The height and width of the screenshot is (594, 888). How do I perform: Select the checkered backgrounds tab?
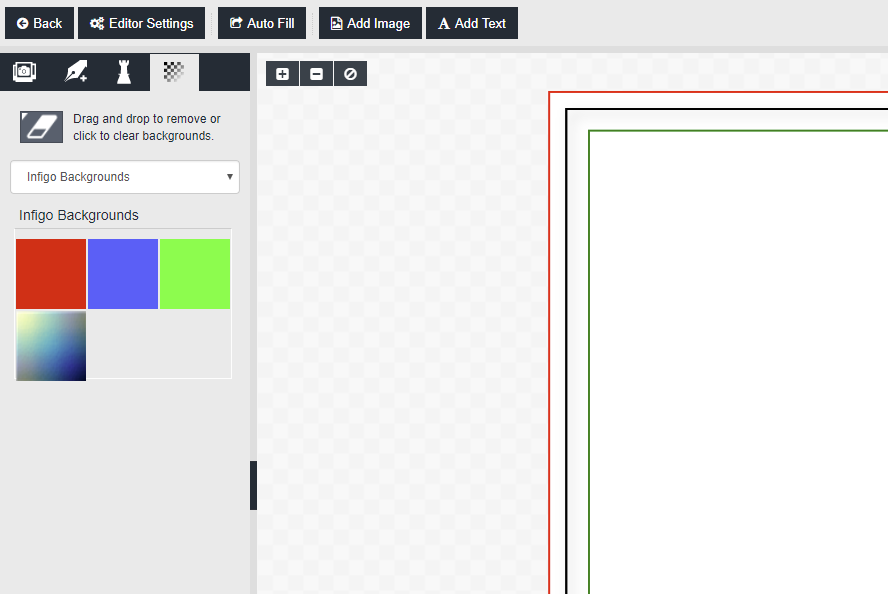(x=174, y=72)
